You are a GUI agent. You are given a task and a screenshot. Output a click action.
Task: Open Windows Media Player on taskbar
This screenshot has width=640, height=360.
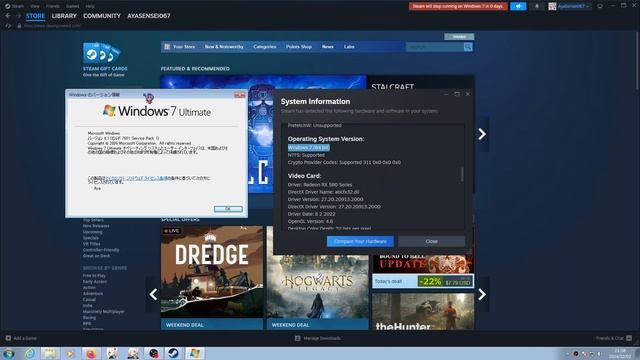click(x=70, y=353)
